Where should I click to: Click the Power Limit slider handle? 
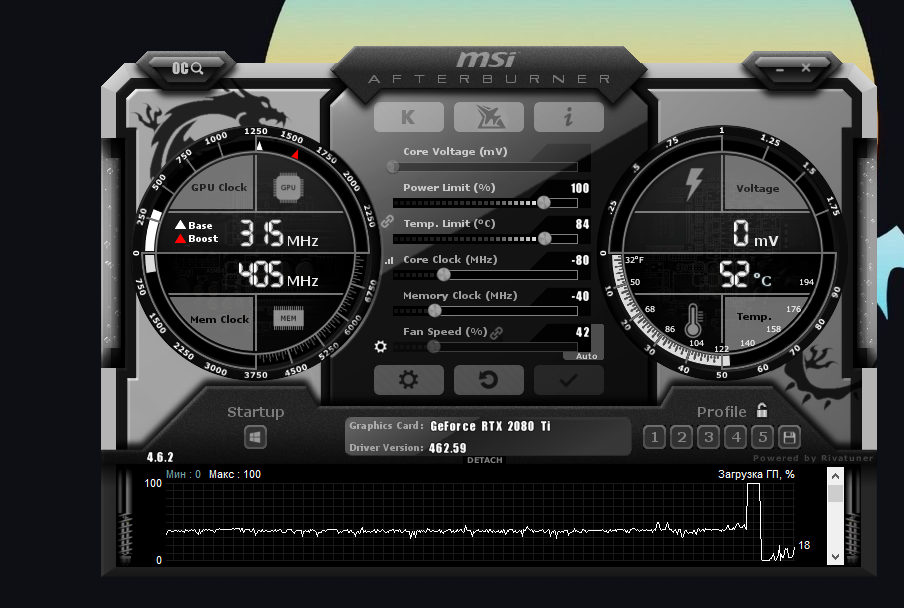[543, 202]
